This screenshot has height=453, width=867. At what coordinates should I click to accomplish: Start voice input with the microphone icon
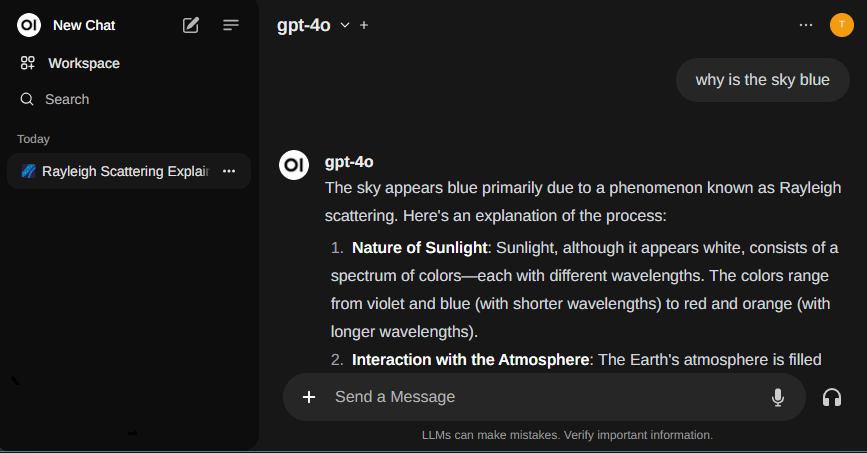[778, 397]
